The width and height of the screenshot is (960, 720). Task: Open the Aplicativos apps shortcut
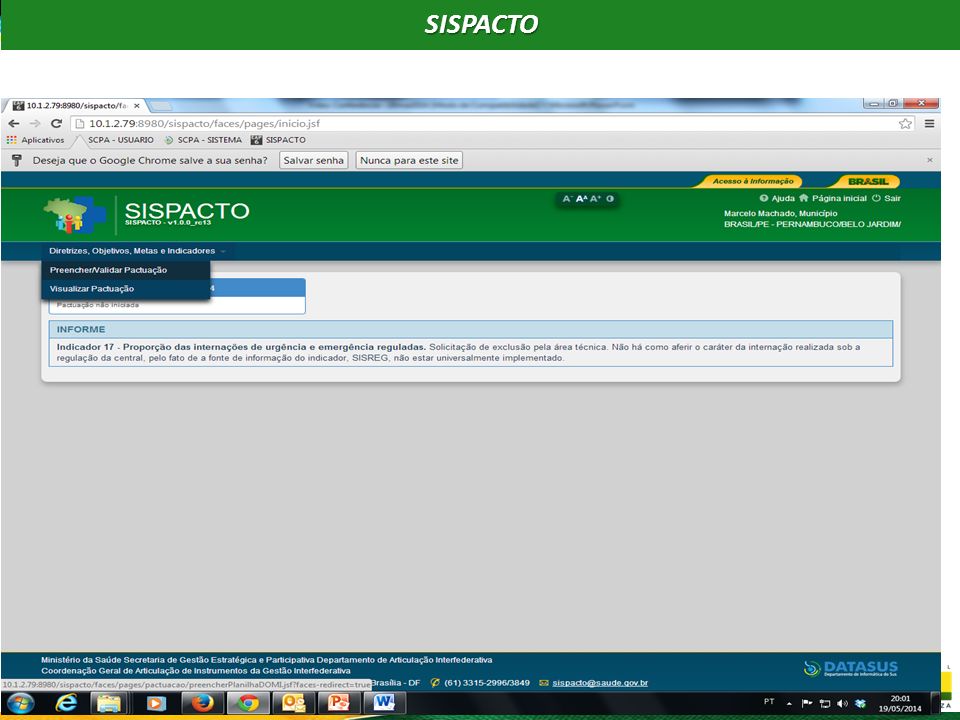coord(36,140)
